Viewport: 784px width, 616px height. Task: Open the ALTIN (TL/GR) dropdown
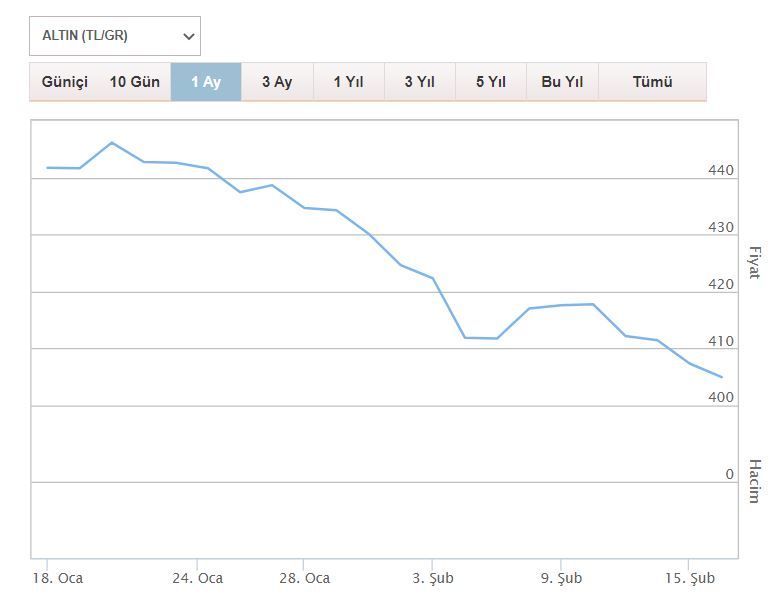[115, 36]
